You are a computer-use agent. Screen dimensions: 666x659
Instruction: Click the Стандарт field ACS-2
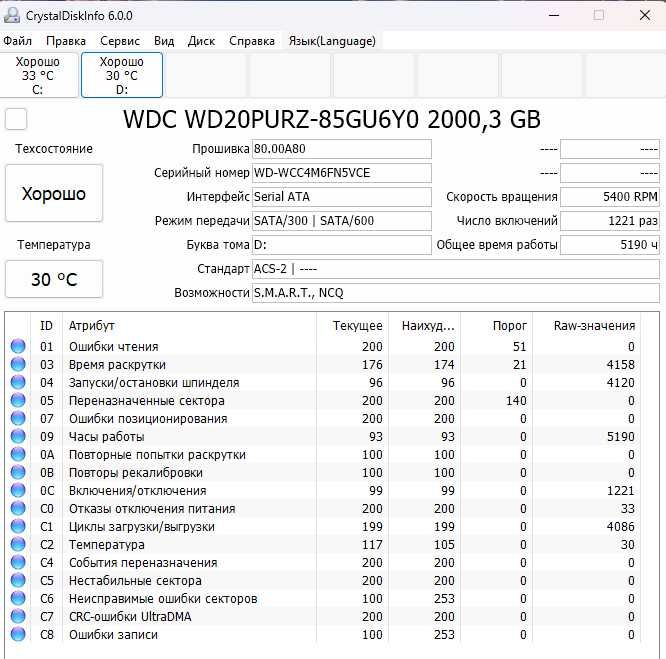pos(456,269)
